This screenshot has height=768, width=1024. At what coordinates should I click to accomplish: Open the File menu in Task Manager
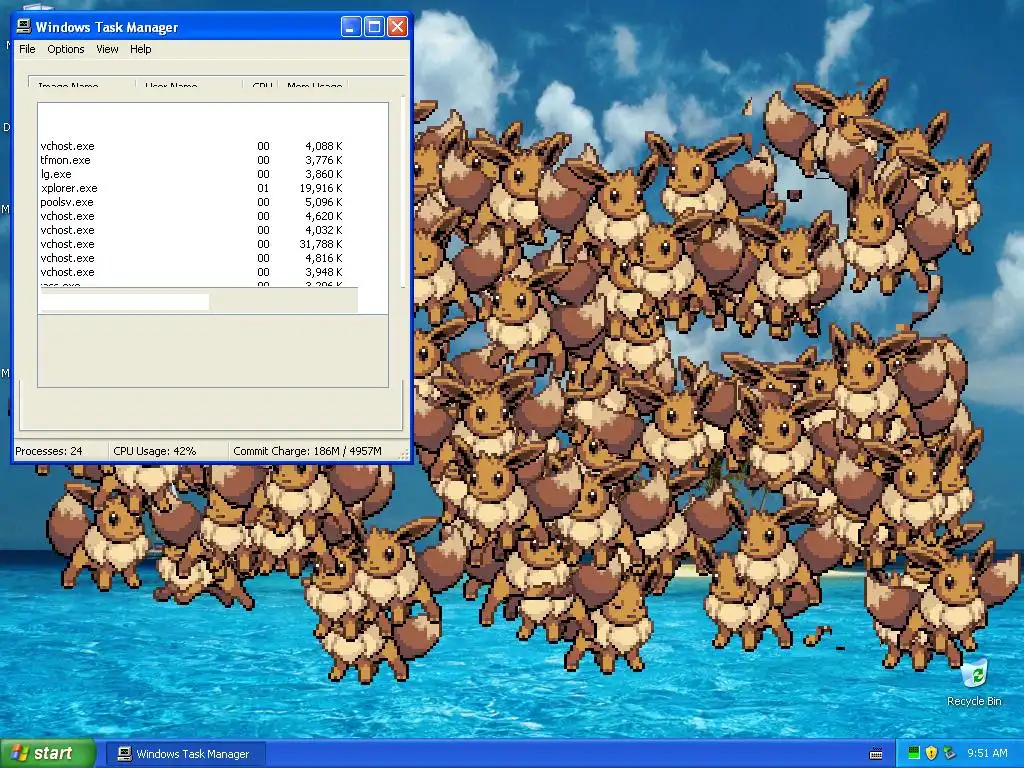[x=27, y=49]
